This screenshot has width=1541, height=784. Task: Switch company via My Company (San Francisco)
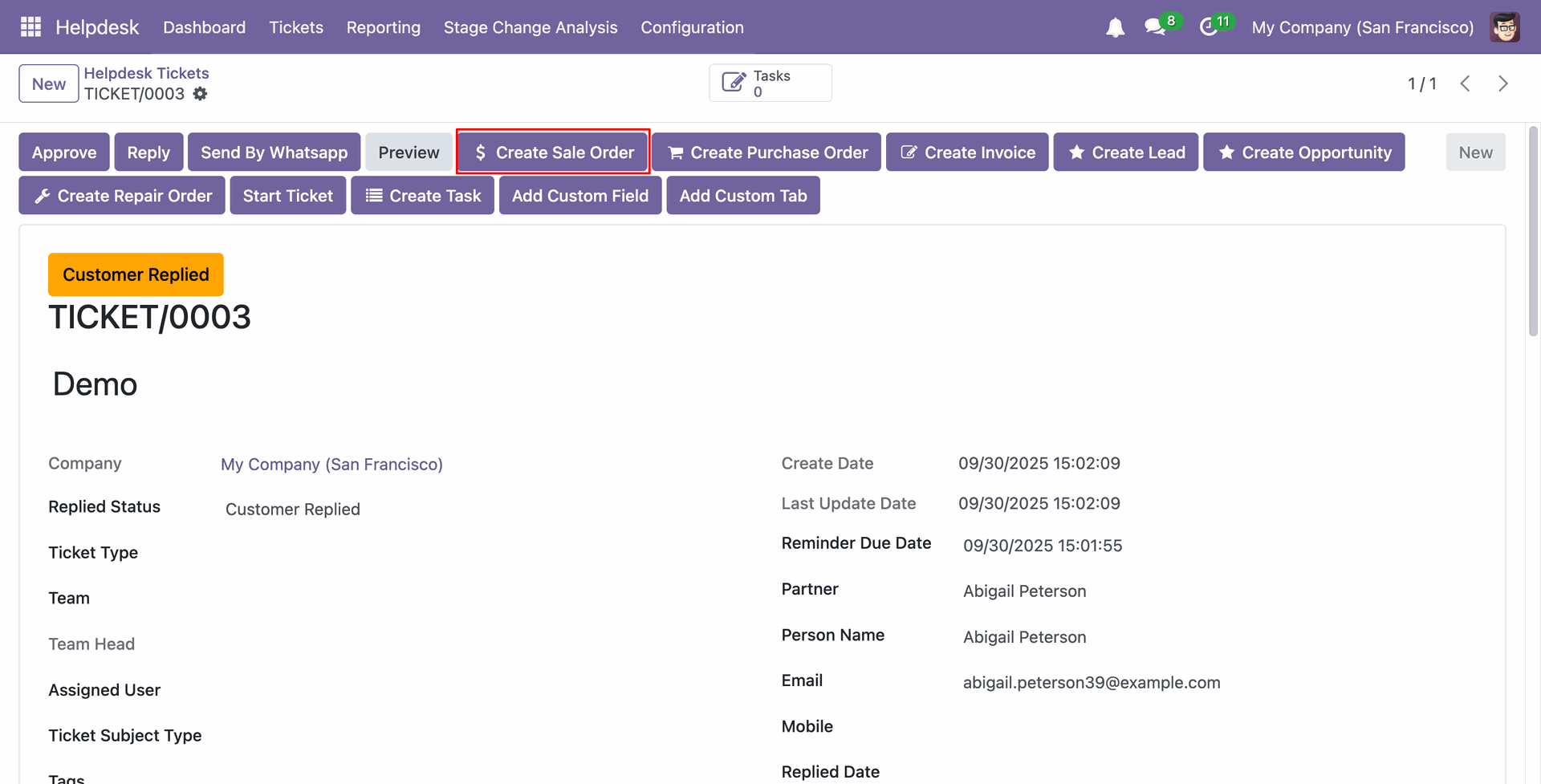coord(1362,27)
